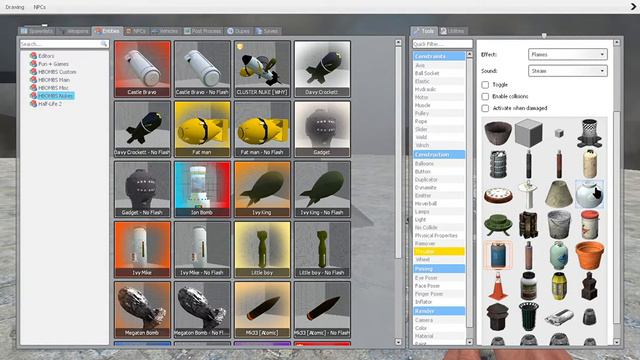The width and height of the screenshot is (640, 360).
Task: Select HBOMBS Custom category
Action: point(57,72)
